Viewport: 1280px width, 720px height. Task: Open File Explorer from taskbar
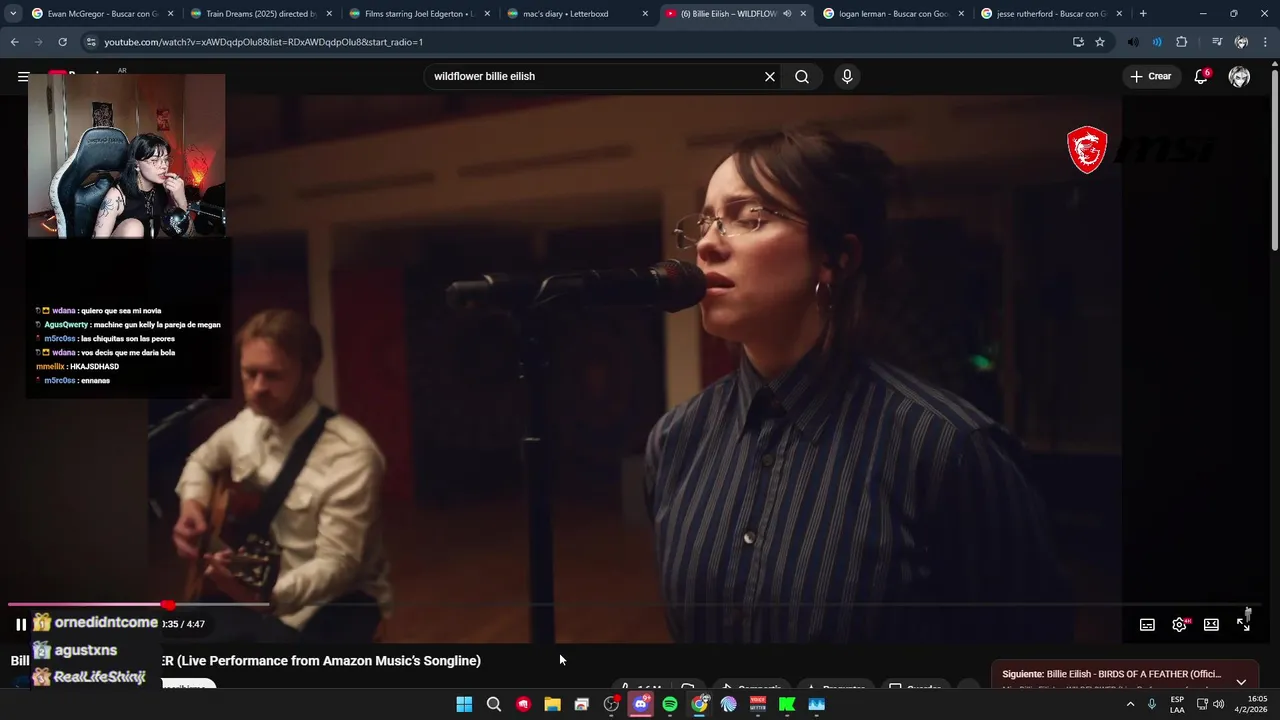(552, 704)
